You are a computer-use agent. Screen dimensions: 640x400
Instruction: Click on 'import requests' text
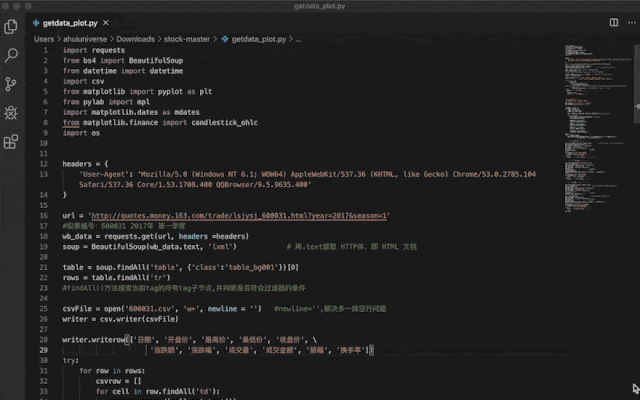pos(94,50)
